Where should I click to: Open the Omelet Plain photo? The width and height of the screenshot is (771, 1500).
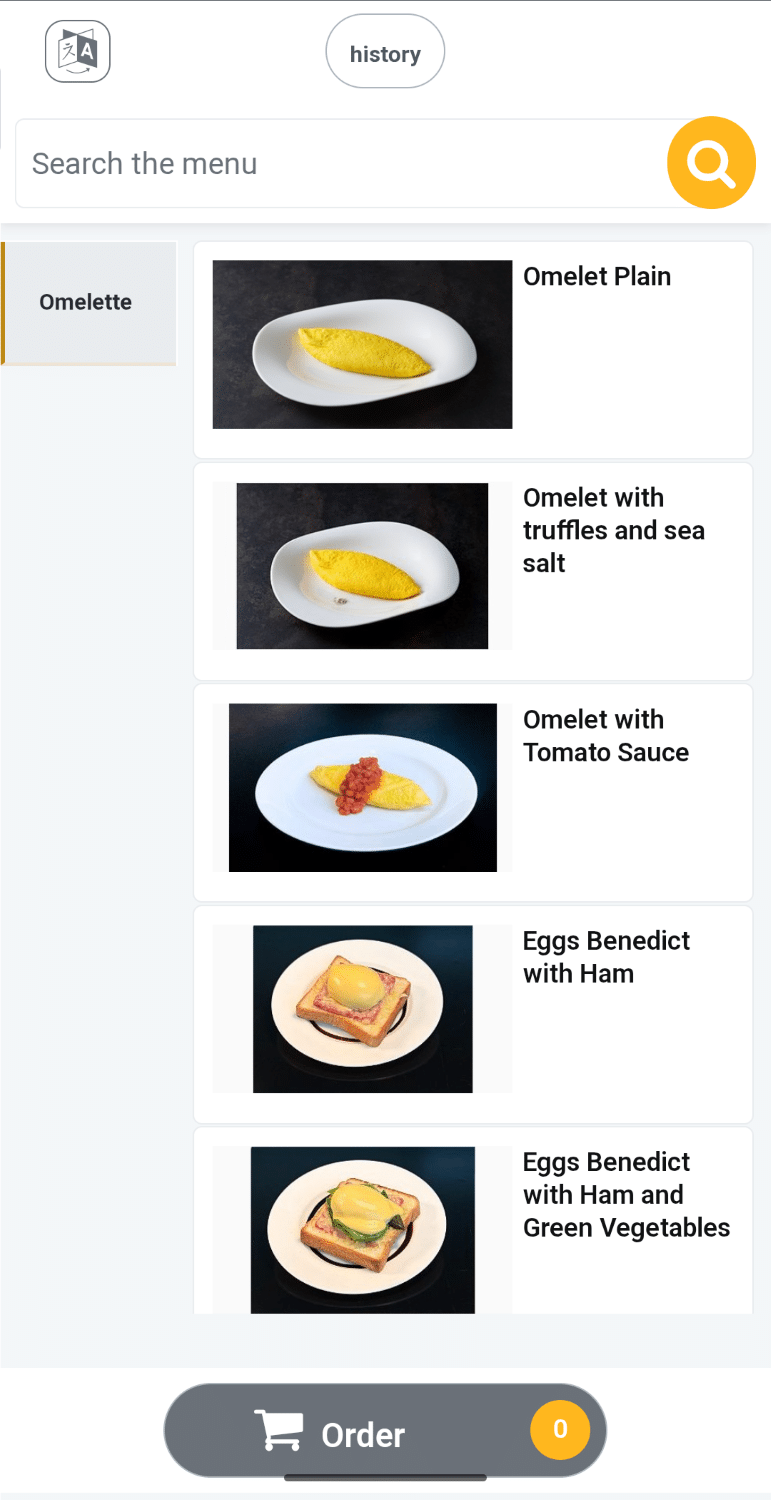click(362, 345)
